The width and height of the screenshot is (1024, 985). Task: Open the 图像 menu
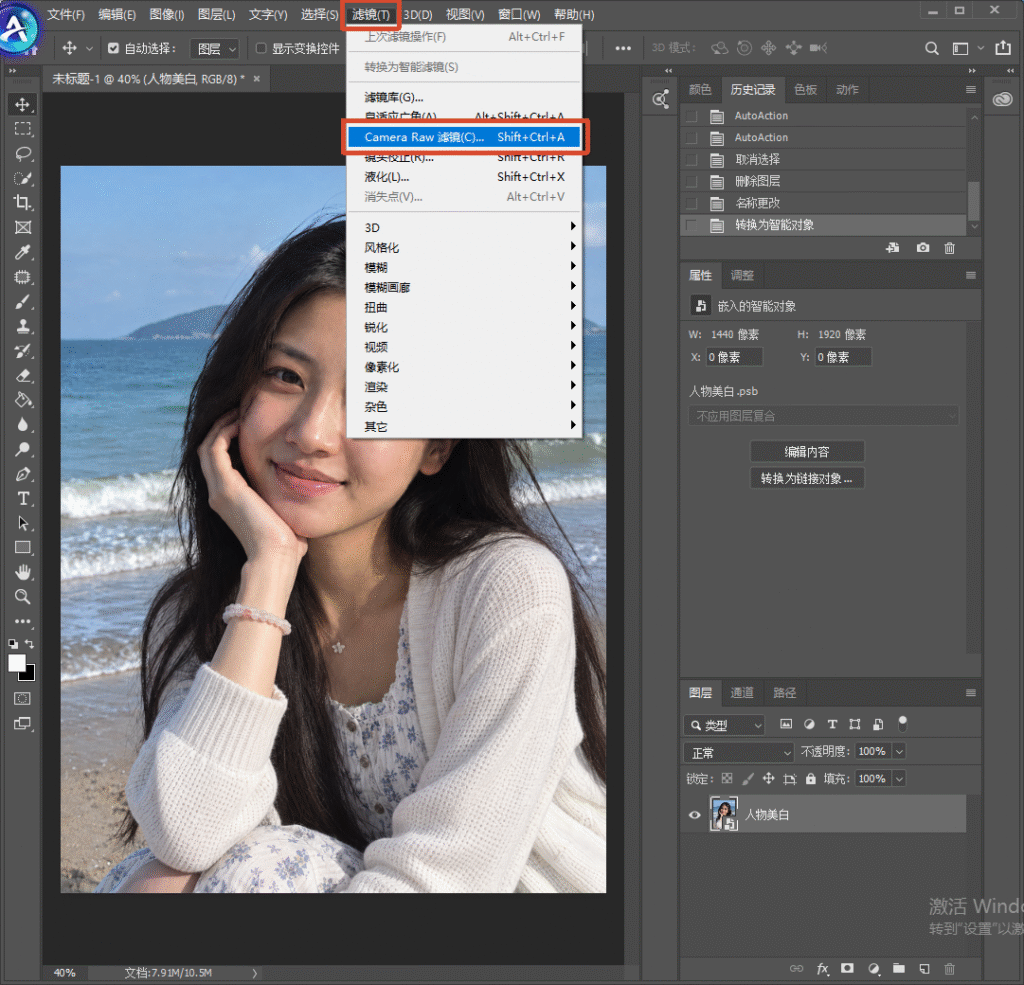point(167,14)
